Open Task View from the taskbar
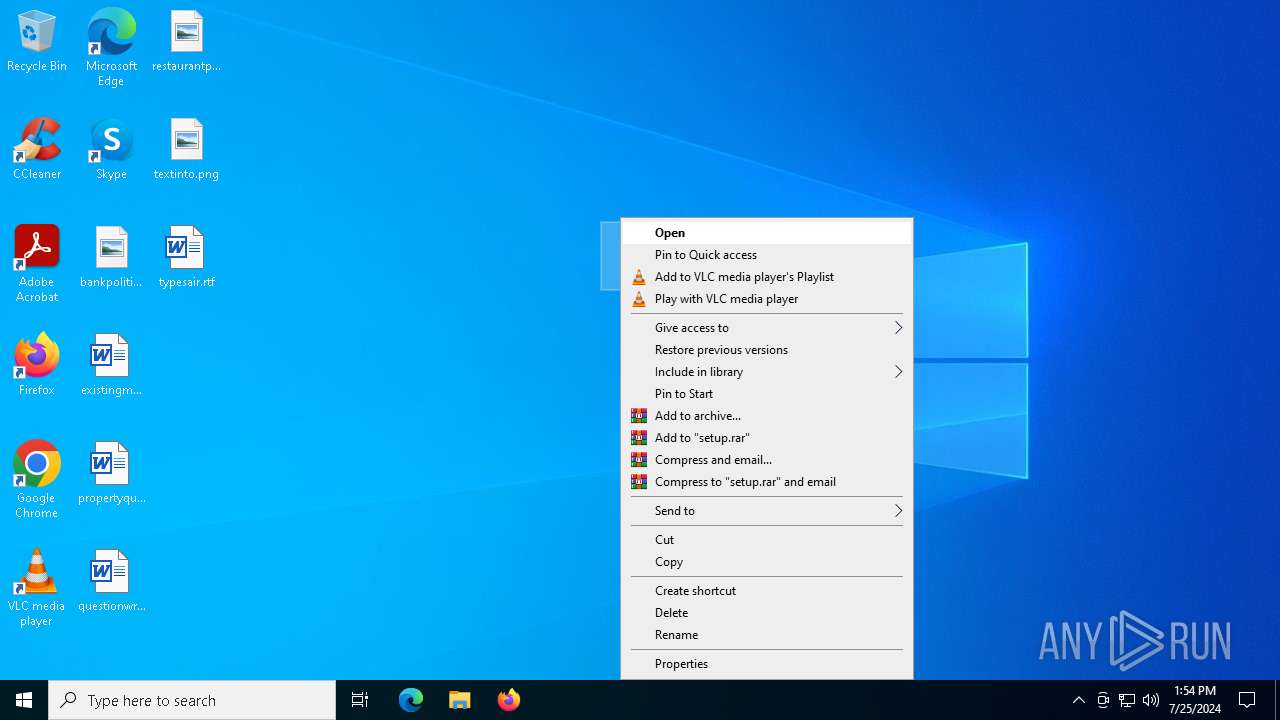1280x720 pixels. click(360, 700)
